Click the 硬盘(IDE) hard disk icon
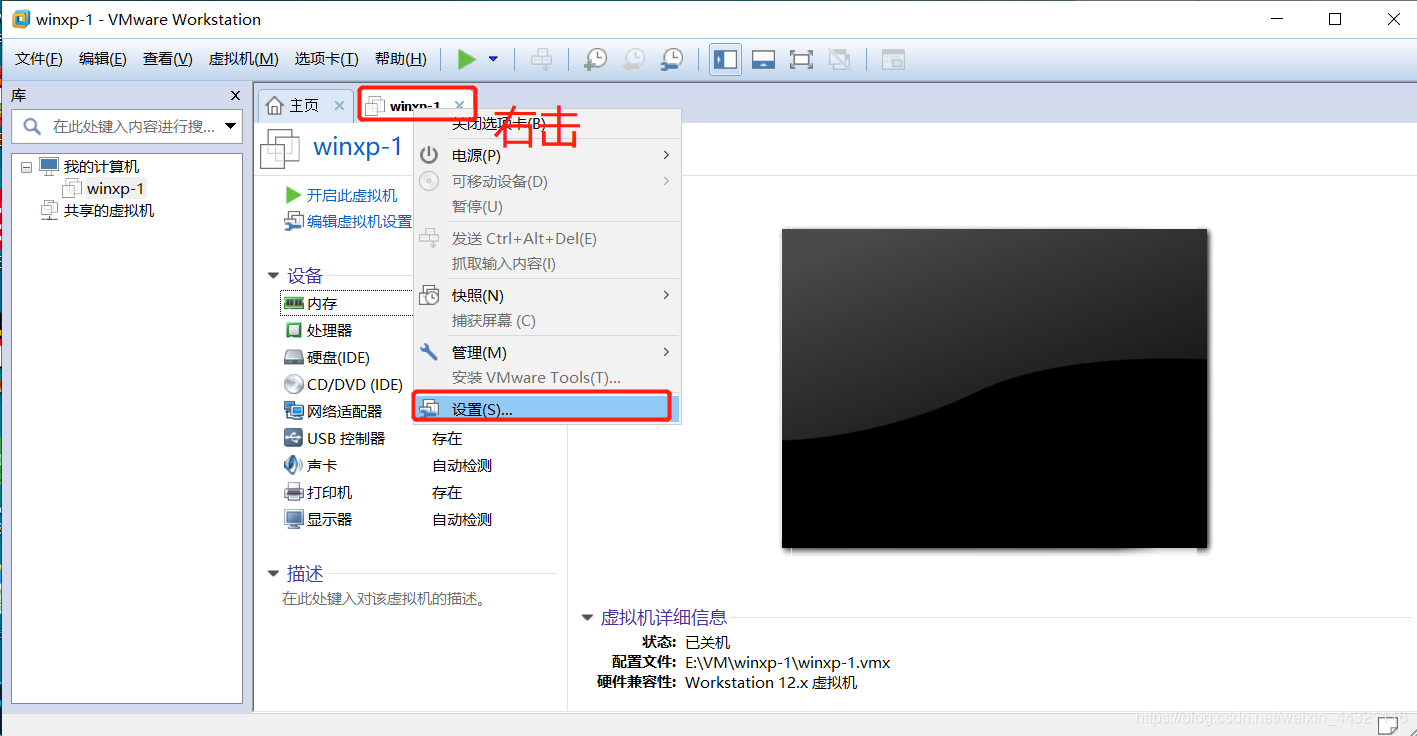 (x=293, y=357)
